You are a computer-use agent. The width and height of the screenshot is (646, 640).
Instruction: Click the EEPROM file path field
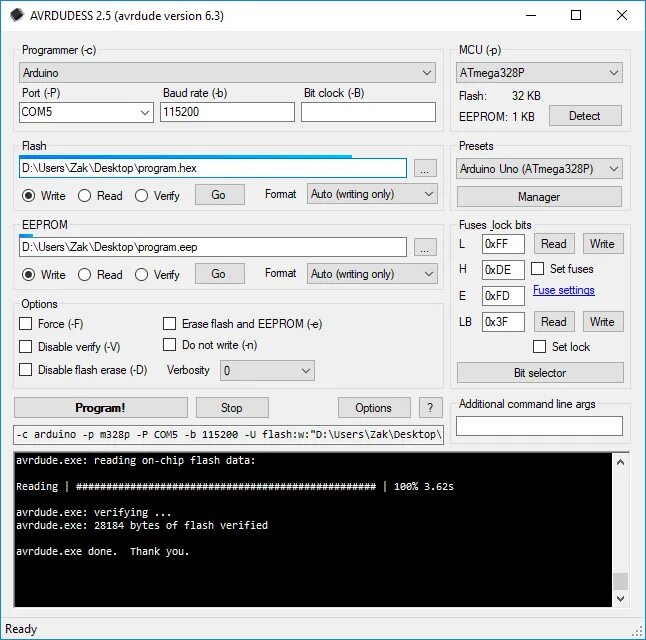213,247
